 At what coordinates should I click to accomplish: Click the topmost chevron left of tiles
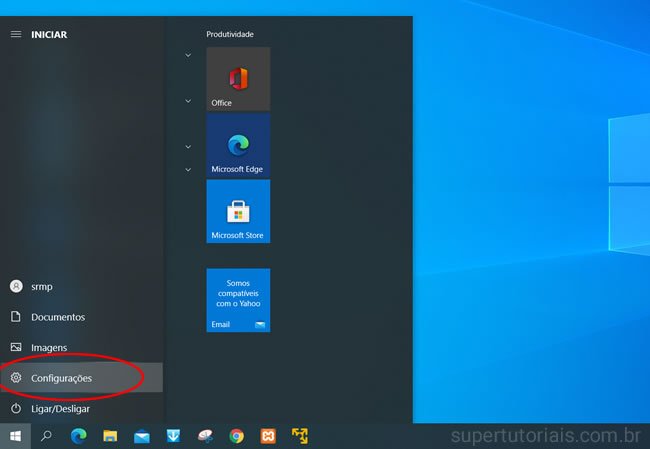[188, 55]
